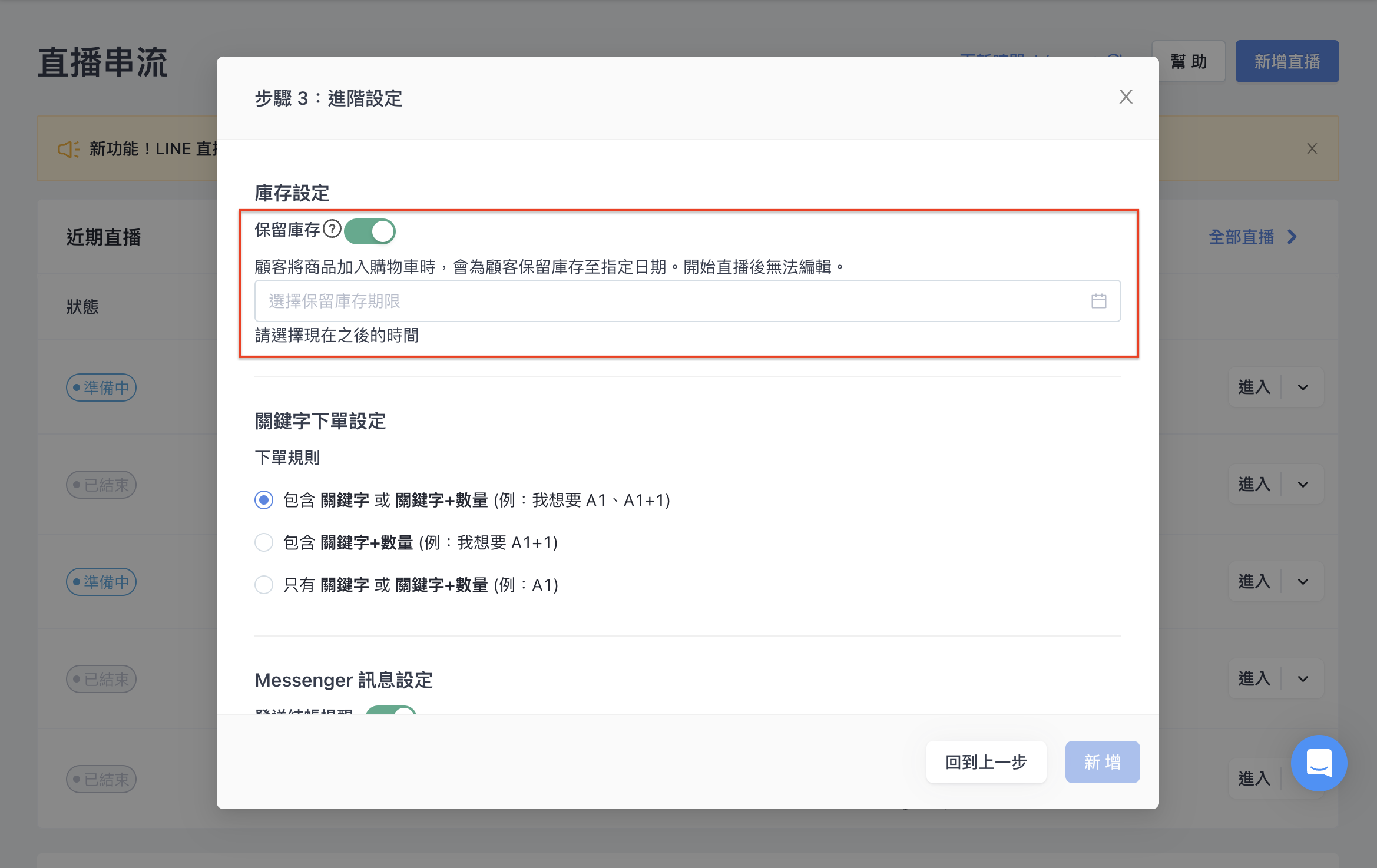Click 進入 for the first 已結束 row

(x=1254, y=484)
